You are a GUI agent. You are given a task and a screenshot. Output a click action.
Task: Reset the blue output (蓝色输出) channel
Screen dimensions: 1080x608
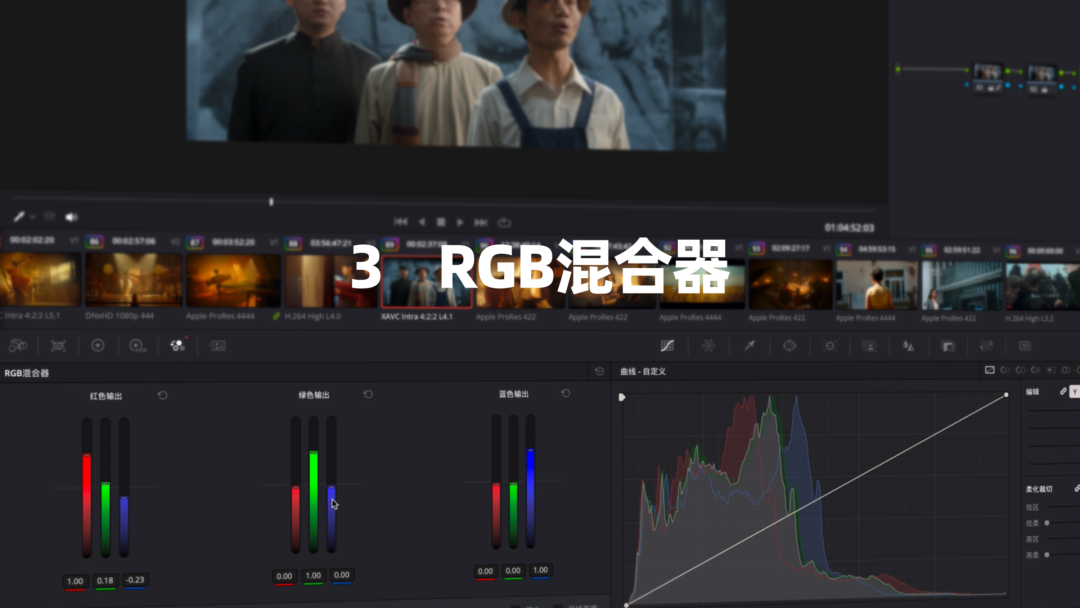[564, 395]
